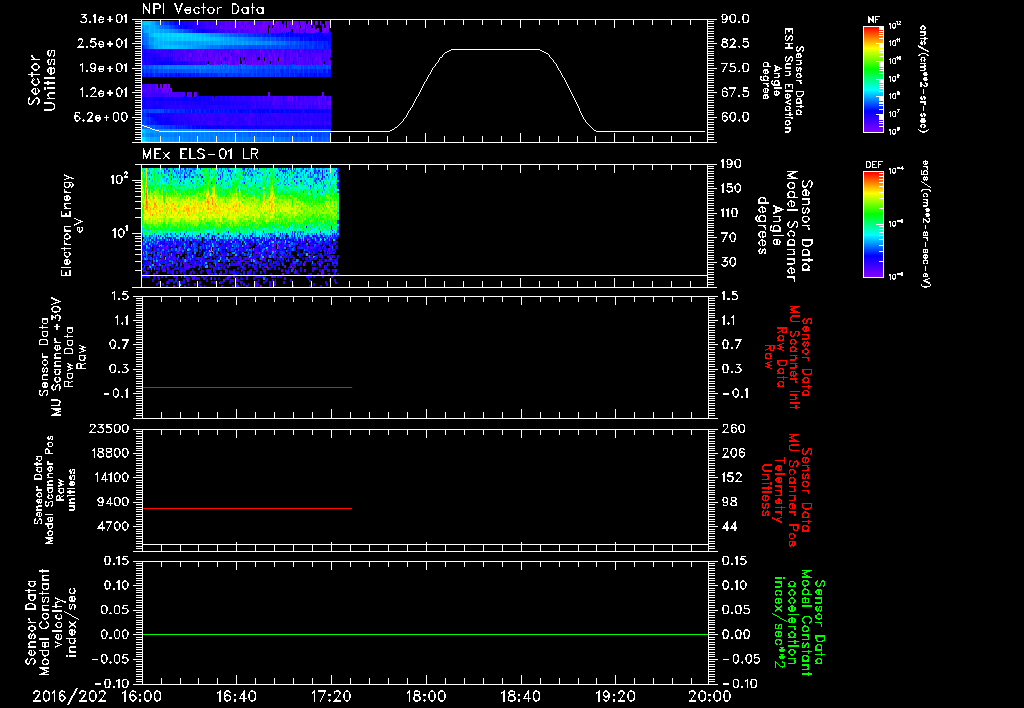
Task: Click the "2.5e+01" sector tick label
Action: 104,43
